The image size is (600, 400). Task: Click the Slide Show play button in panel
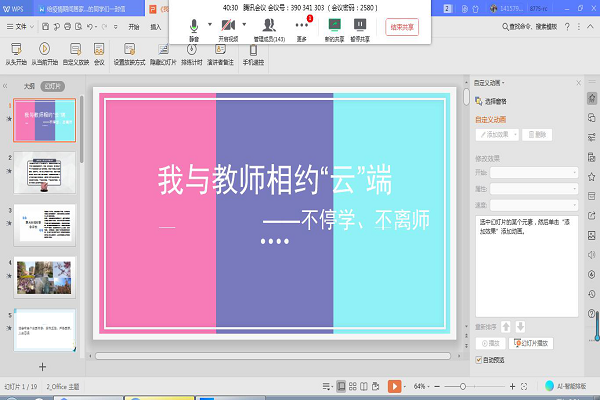(x=531, y=343)
